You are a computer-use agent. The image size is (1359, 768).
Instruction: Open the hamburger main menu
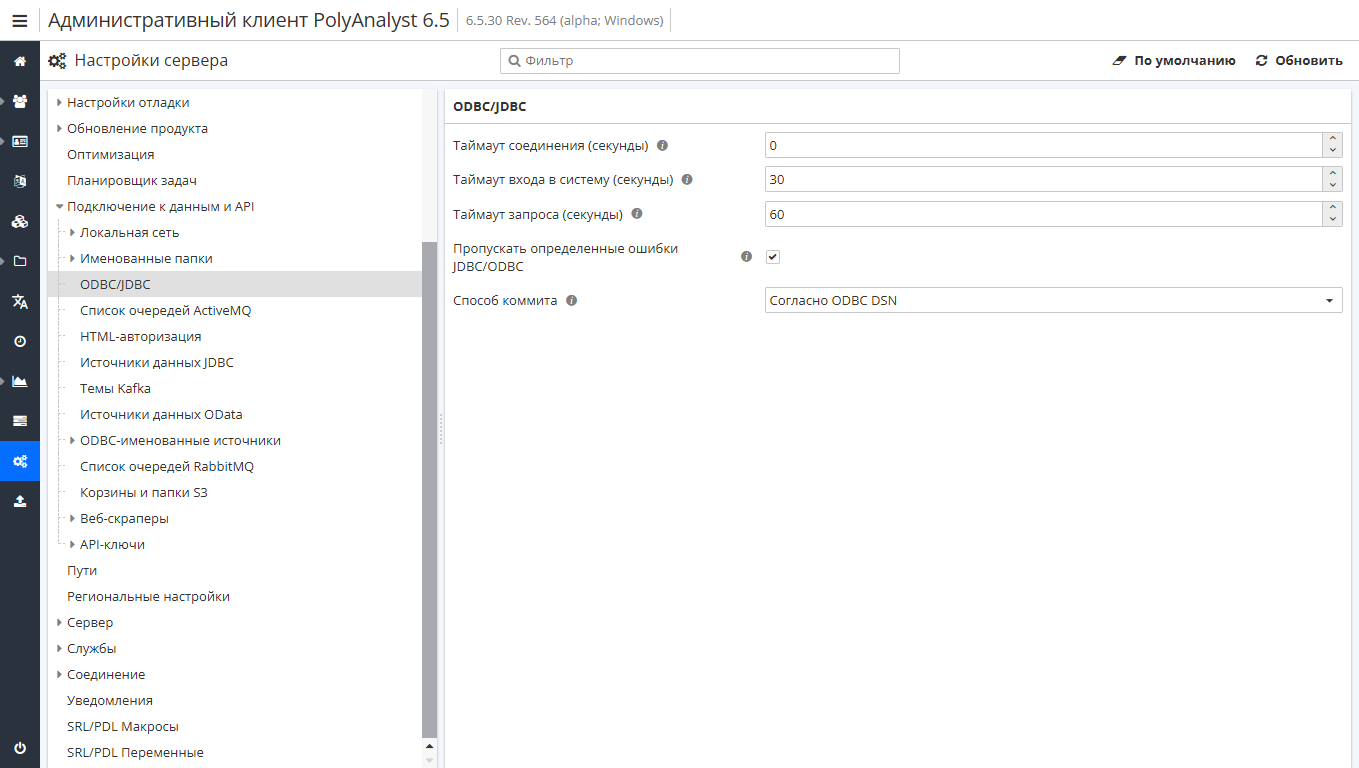(x=20, y=20)
